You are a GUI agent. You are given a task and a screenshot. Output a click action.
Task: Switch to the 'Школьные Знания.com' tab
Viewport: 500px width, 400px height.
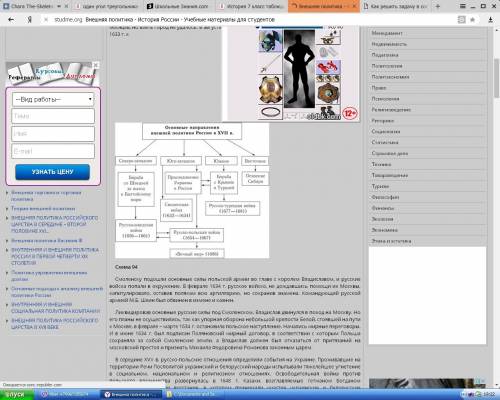click(179, 6)
